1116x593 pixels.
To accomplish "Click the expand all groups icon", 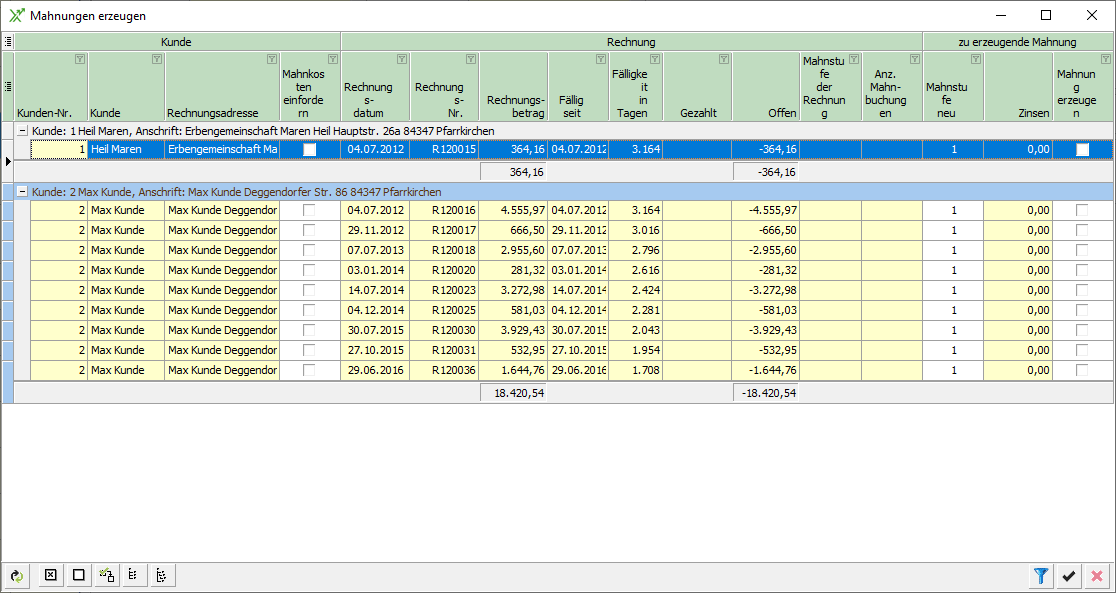I will click(162, 575).
